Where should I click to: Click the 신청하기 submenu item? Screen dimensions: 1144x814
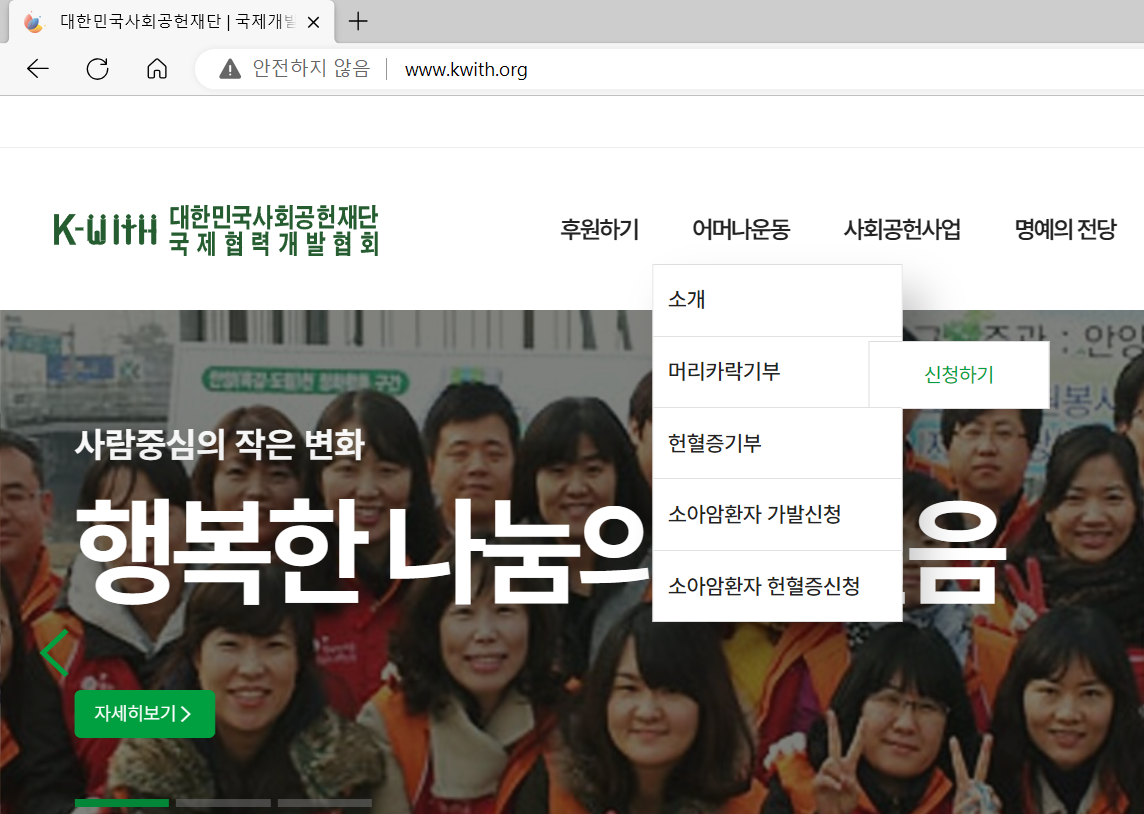click(959, 374)
